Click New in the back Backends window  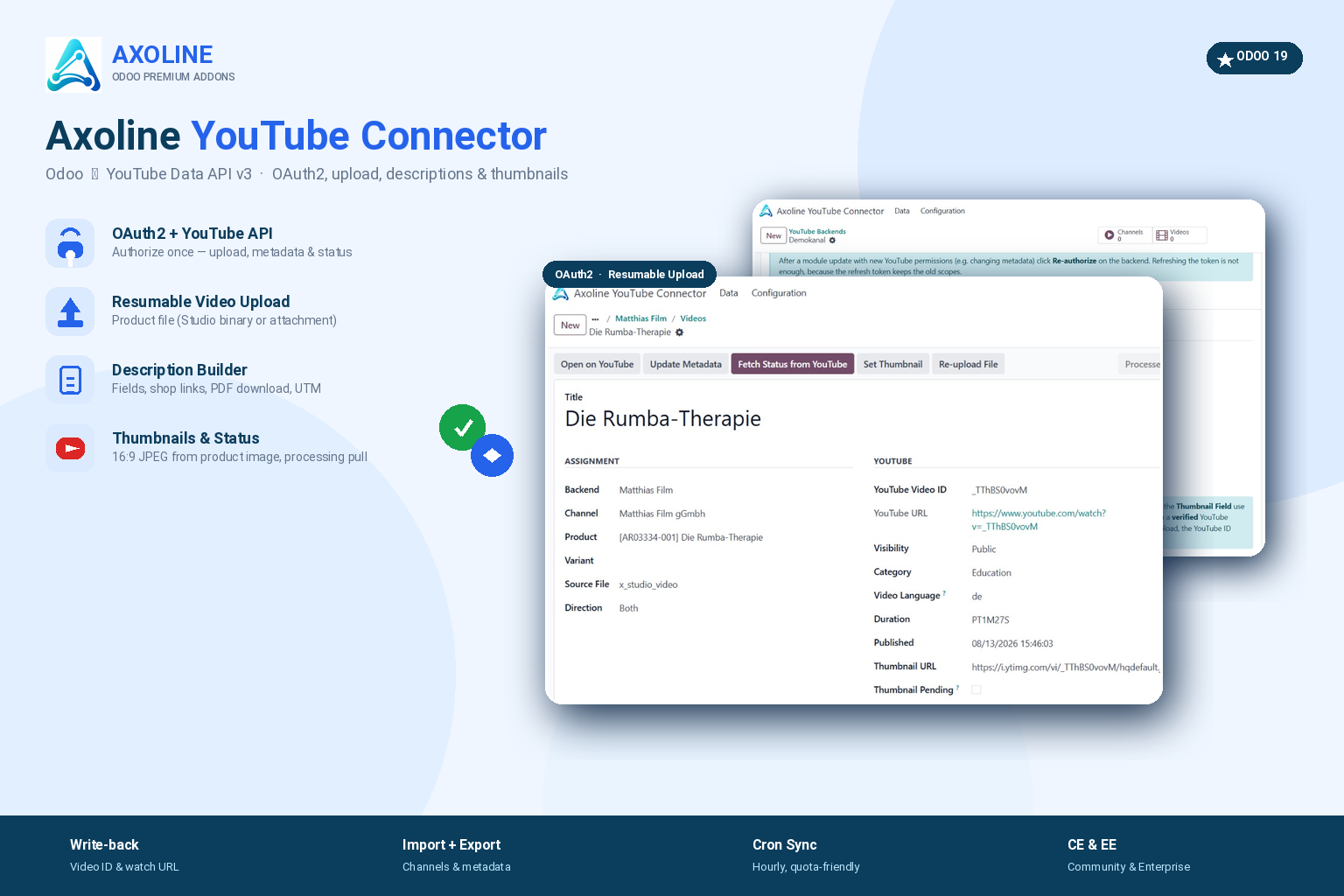coord(773,235)
